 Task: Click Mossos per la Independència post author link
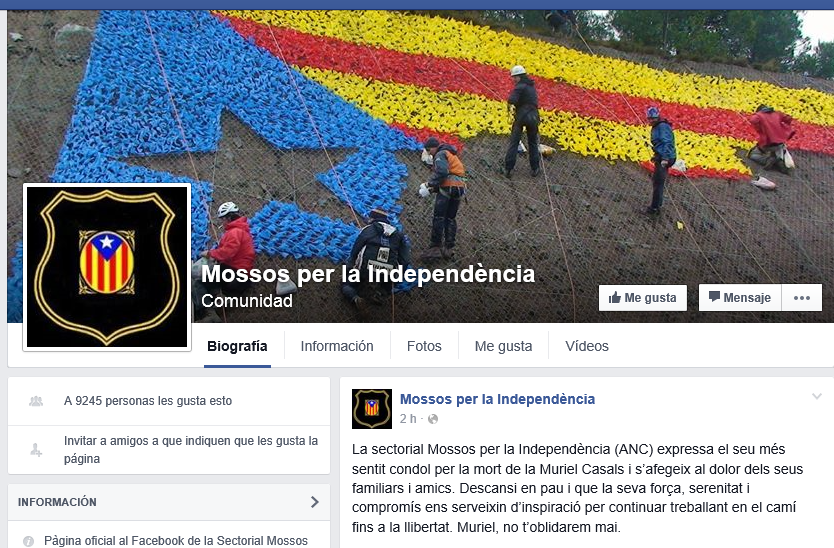coord(497,399)
